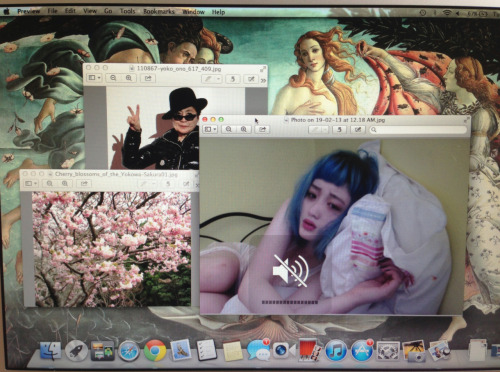
Task: Open Launchpad rocket icon in Dock
Action: click(x=76, y=351)
